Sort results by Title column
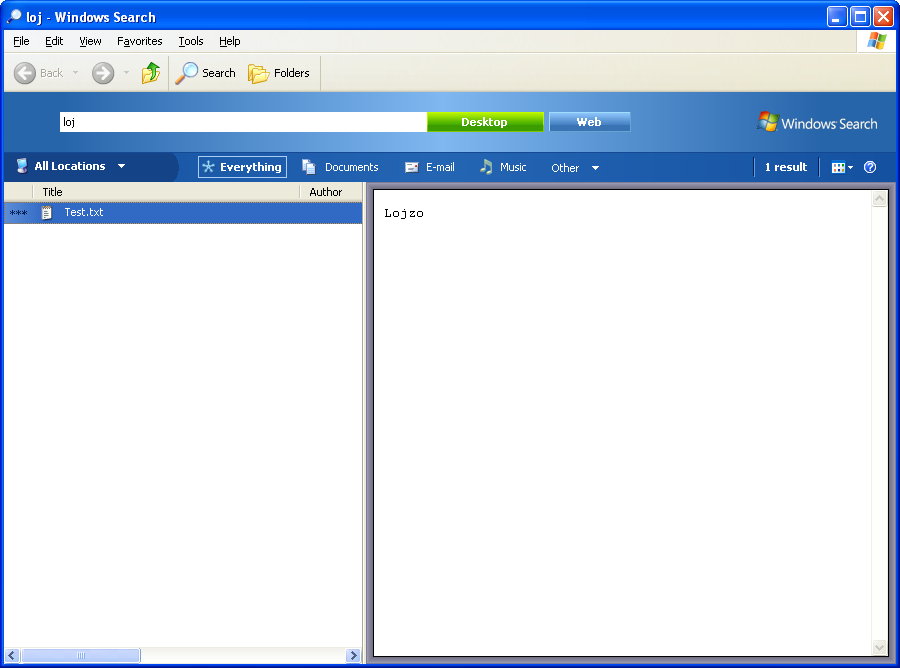 166,192
